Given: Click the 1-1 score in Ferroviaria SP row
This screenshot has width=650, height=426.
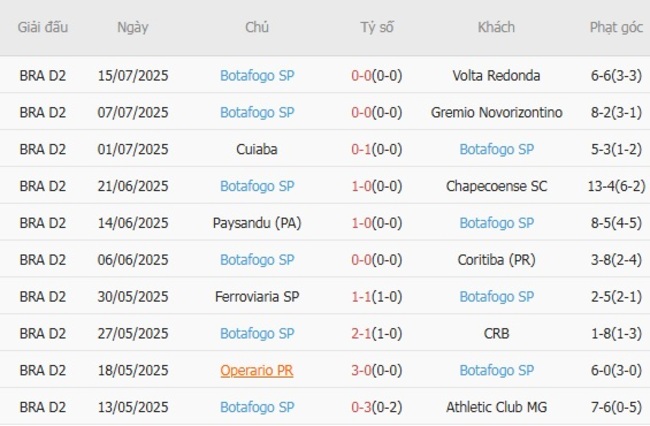Looking at the screenshot, I should tap(361, 297).
